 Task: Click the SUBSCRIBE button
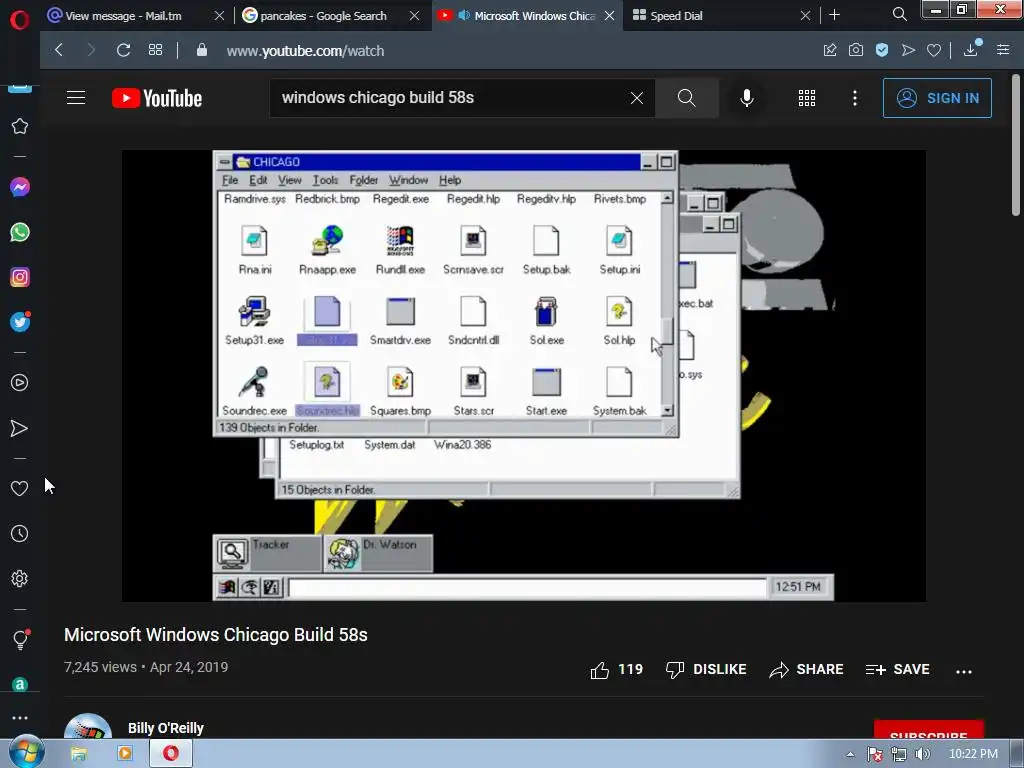tap(929, 729)
